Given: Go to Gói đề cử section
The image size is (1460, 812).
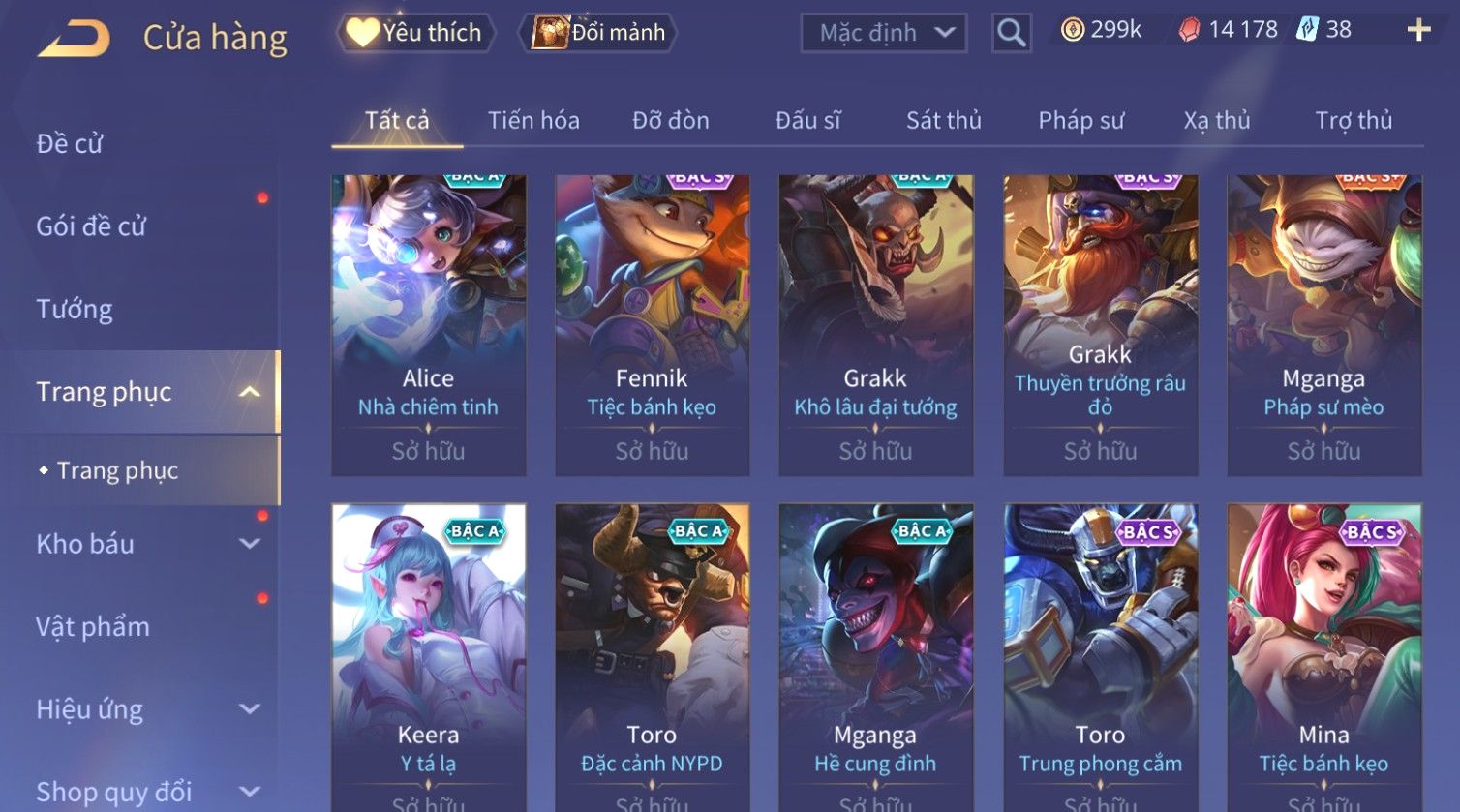Looking at the screenshot, I should 91,226.
